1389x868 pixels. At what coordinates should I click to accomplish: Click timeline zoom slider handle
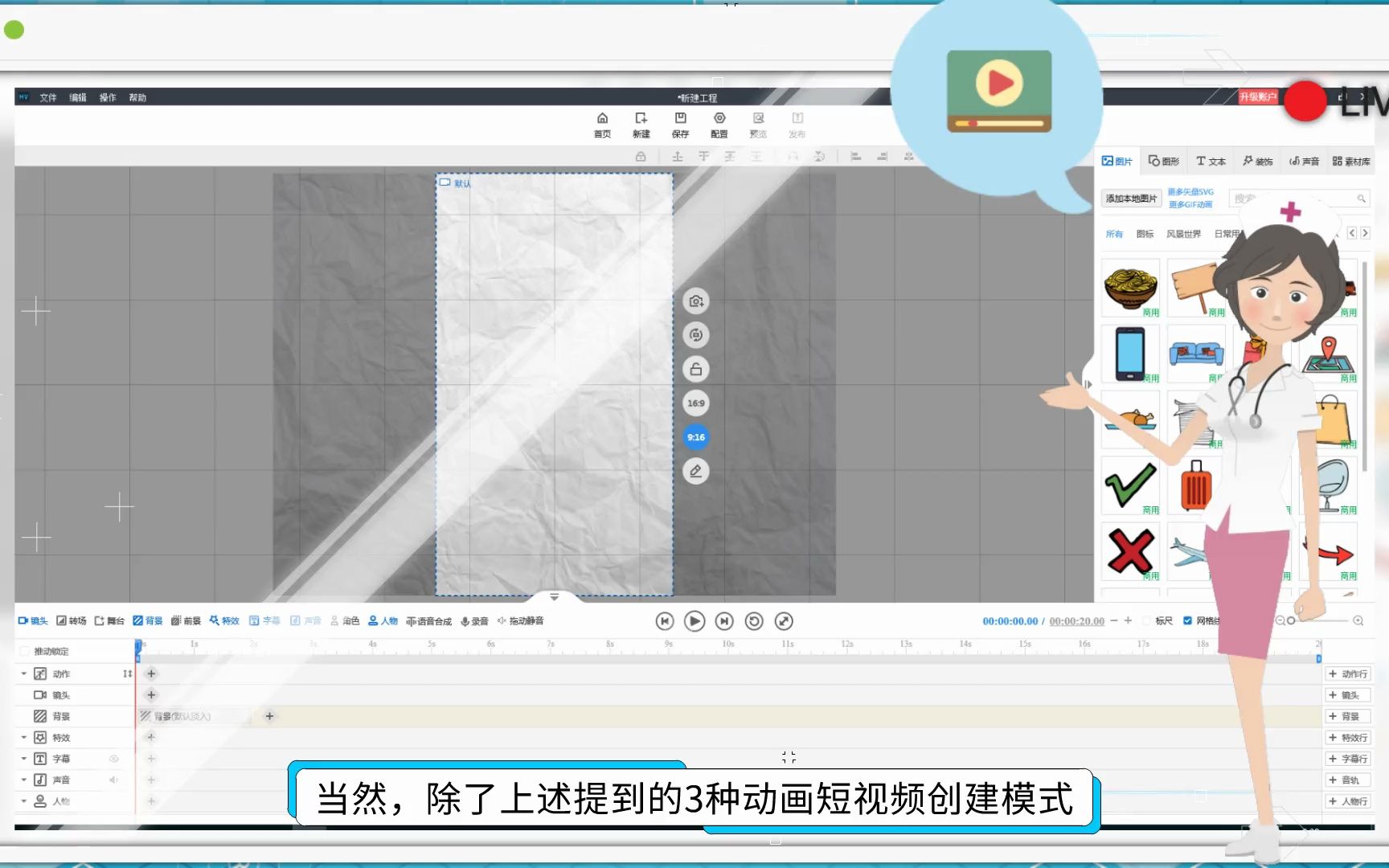pyautogui.click(x=1291, y=620)
